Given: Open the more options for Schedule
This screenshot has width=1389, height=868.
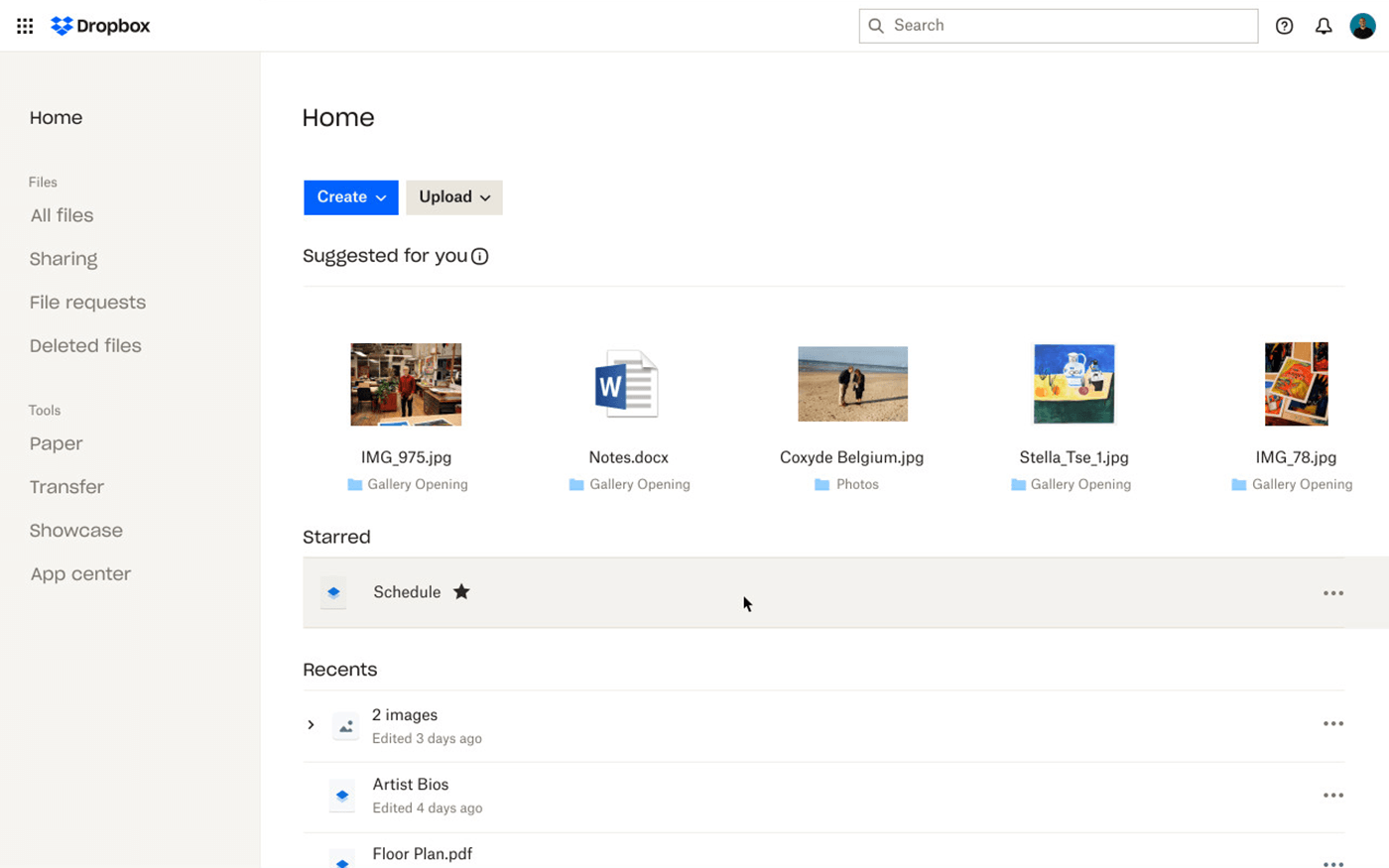Looking at the screenshot, I should click(1333, 593).
